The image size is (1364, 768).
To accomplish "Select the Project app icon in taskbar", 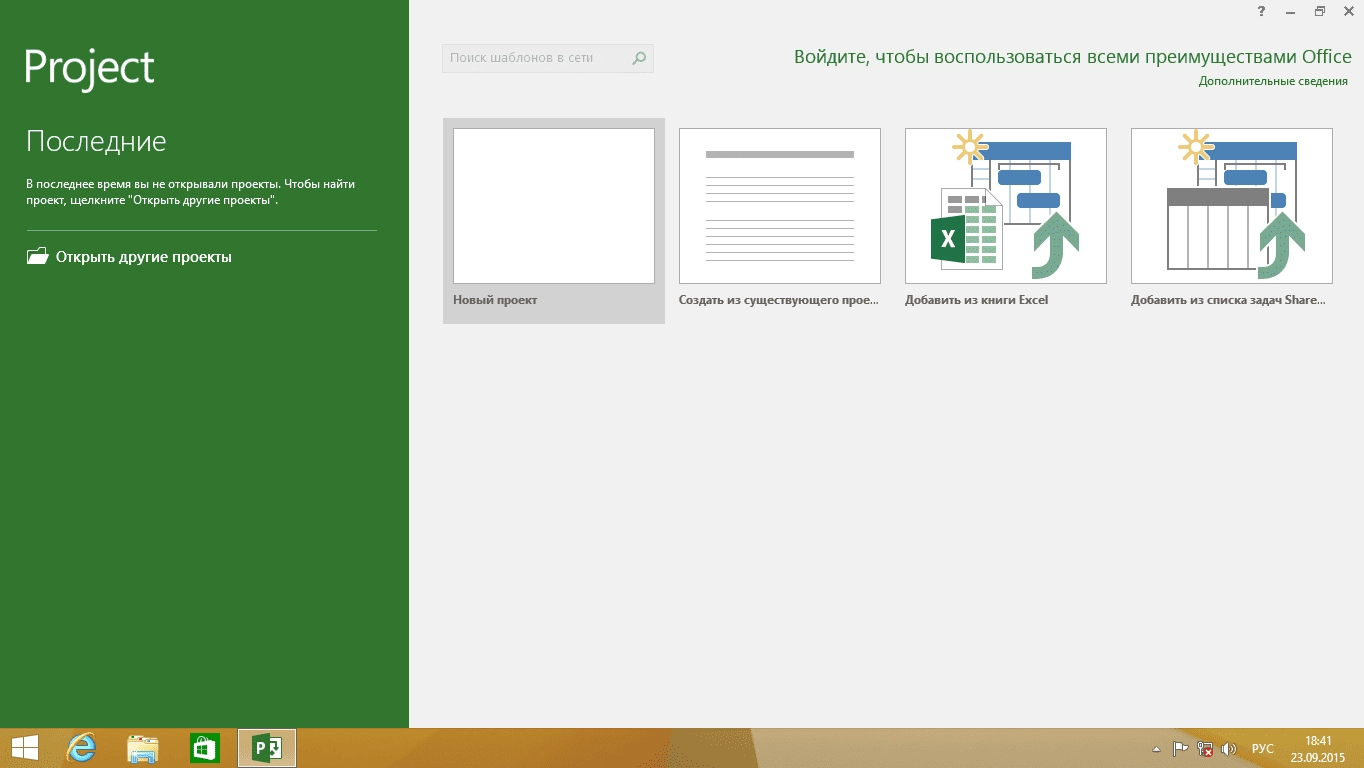I will tap(267, 748).
